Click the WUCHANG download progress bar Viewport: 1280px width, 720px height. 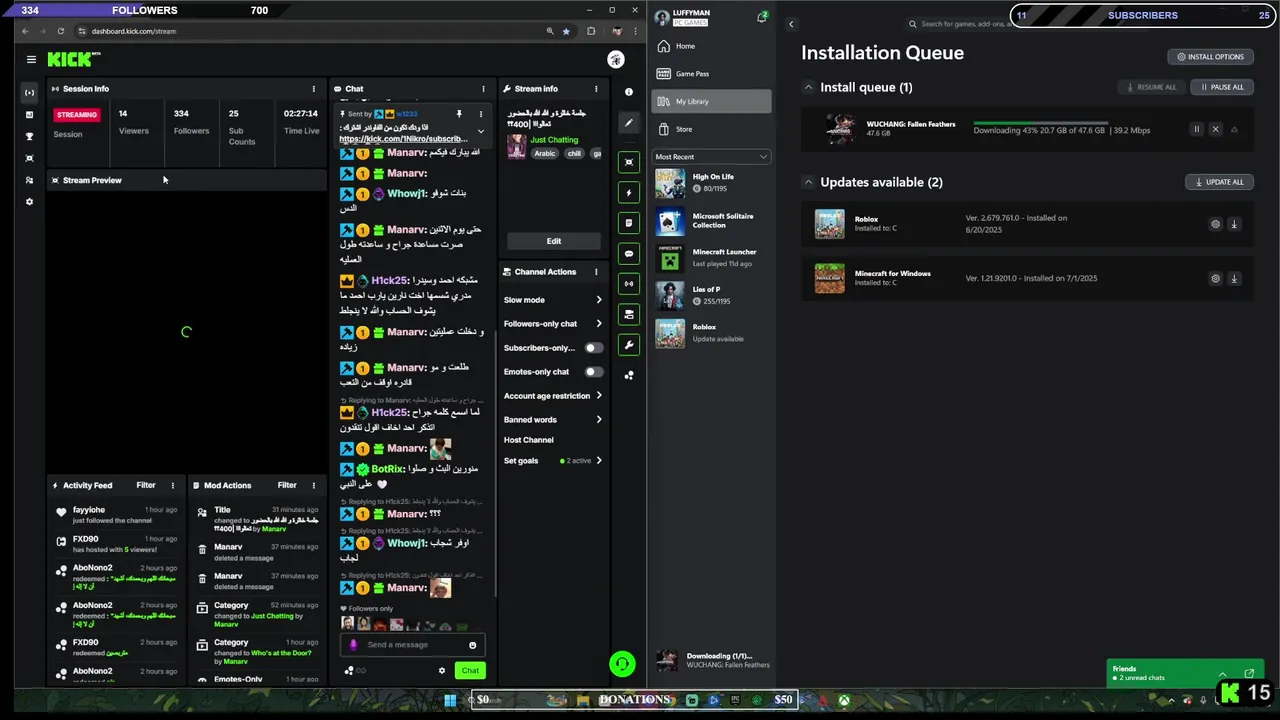(x=1039, y=124)
